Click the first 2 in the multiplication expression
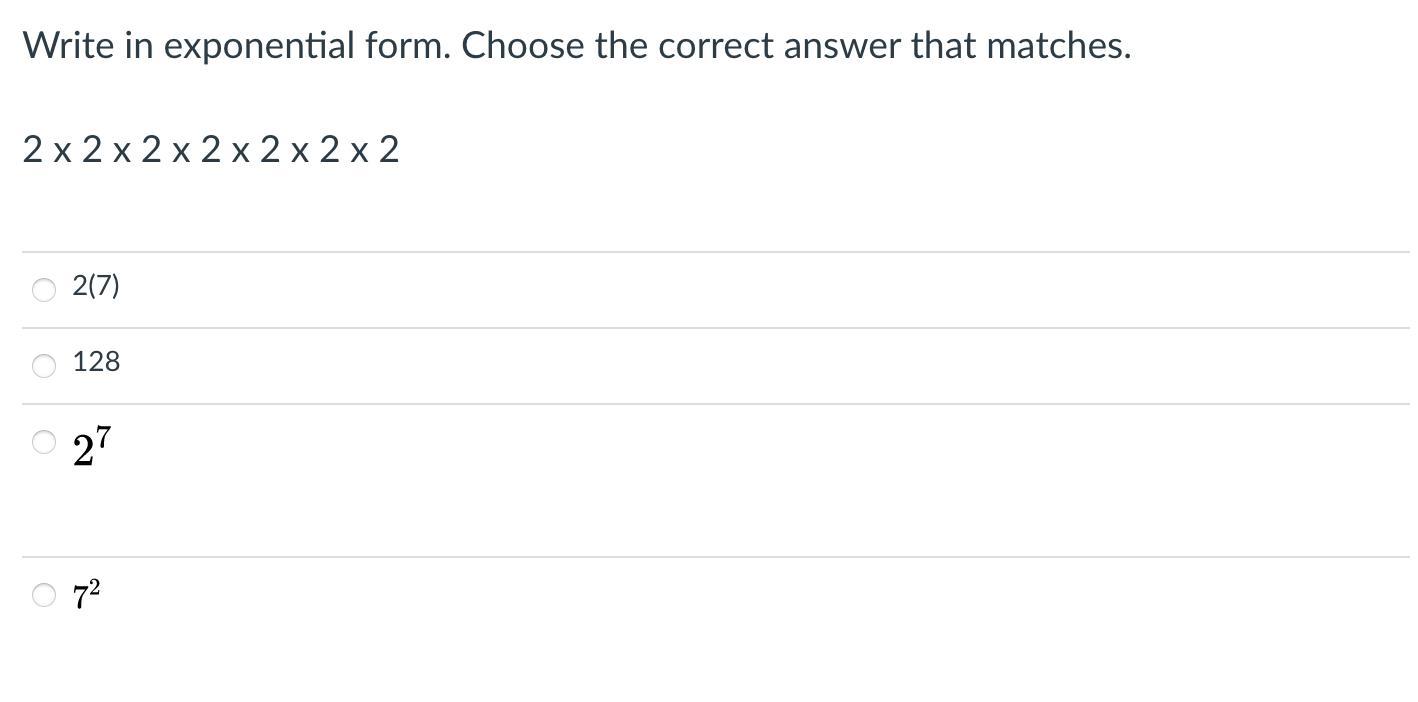This screenshot has height=702, width=1418. coord(33,150)
